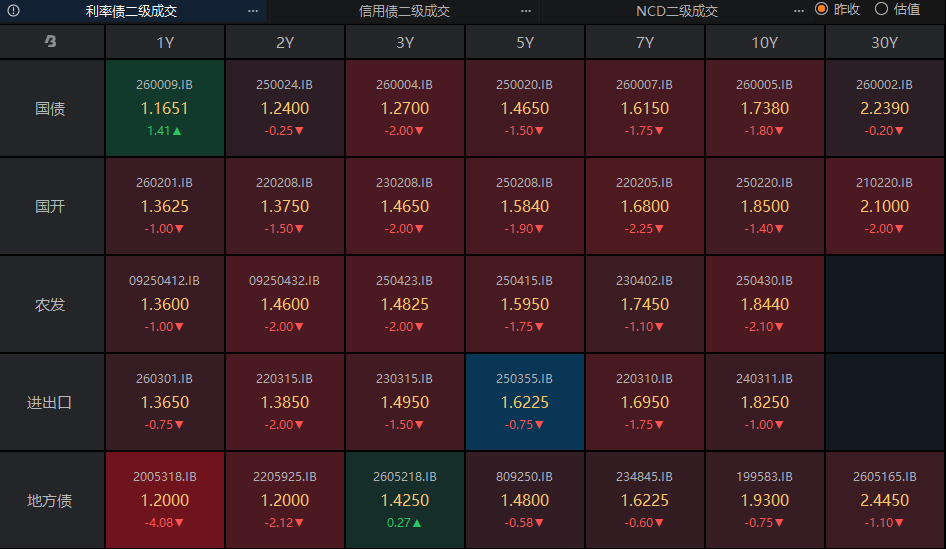Click bond code 09250432.IB
Image resolution: width=946 pixels, height=549 pixels.
[284, 281]
